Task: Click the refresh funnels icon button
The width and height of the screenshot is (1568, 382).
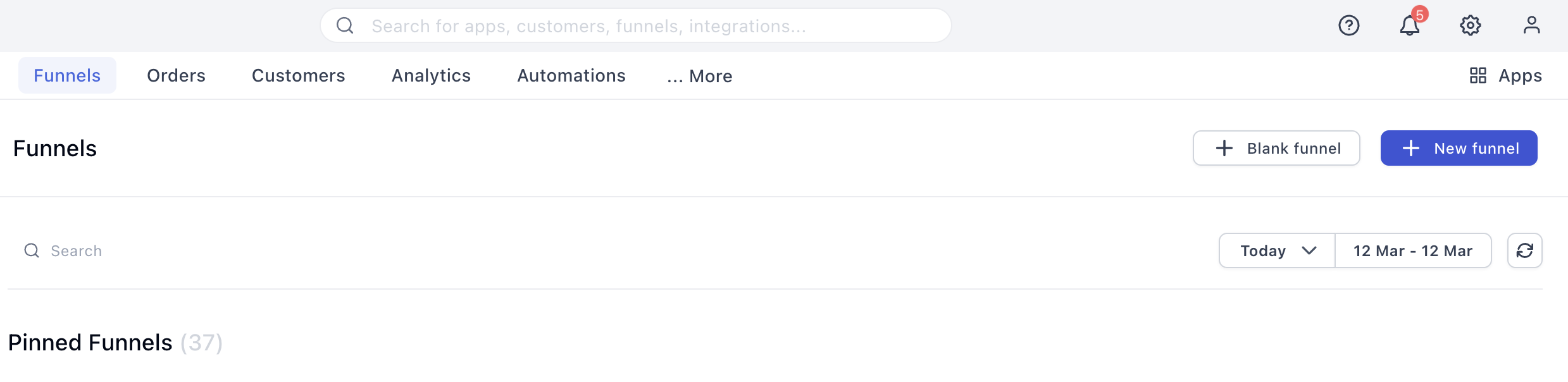Action: (1524, 251)
